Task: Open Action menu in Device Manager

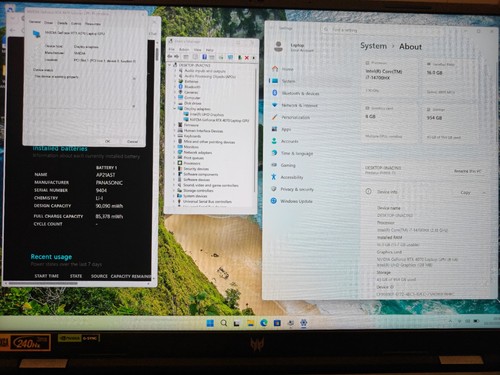Action: pos(184,49)
